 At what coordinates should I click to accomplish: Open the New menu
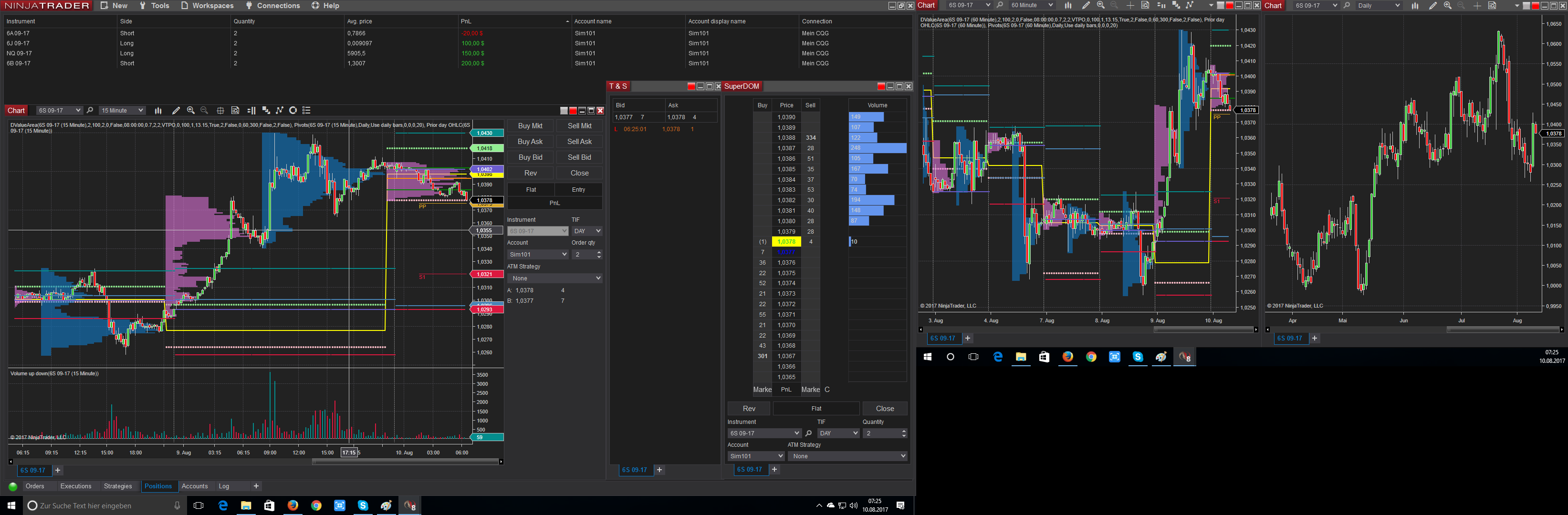pyautogui.click(x=114, y=5)
